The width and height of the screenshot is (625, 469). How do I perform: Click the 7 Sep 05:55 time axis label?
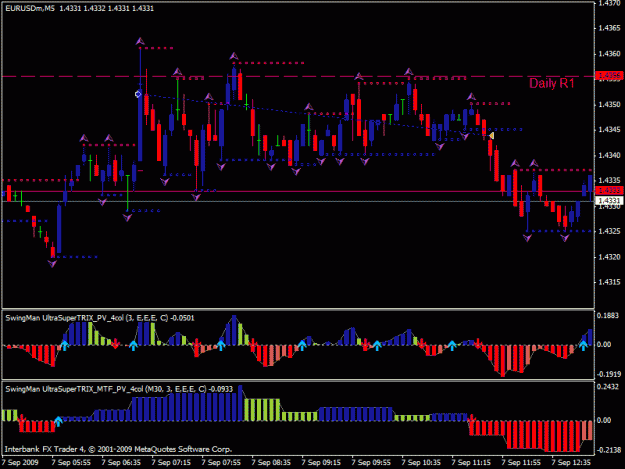71,463
